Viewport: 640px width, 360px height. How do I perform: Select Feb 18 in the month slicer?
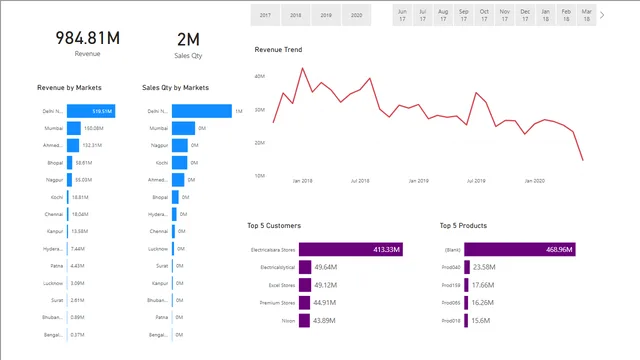coord(566,15)
